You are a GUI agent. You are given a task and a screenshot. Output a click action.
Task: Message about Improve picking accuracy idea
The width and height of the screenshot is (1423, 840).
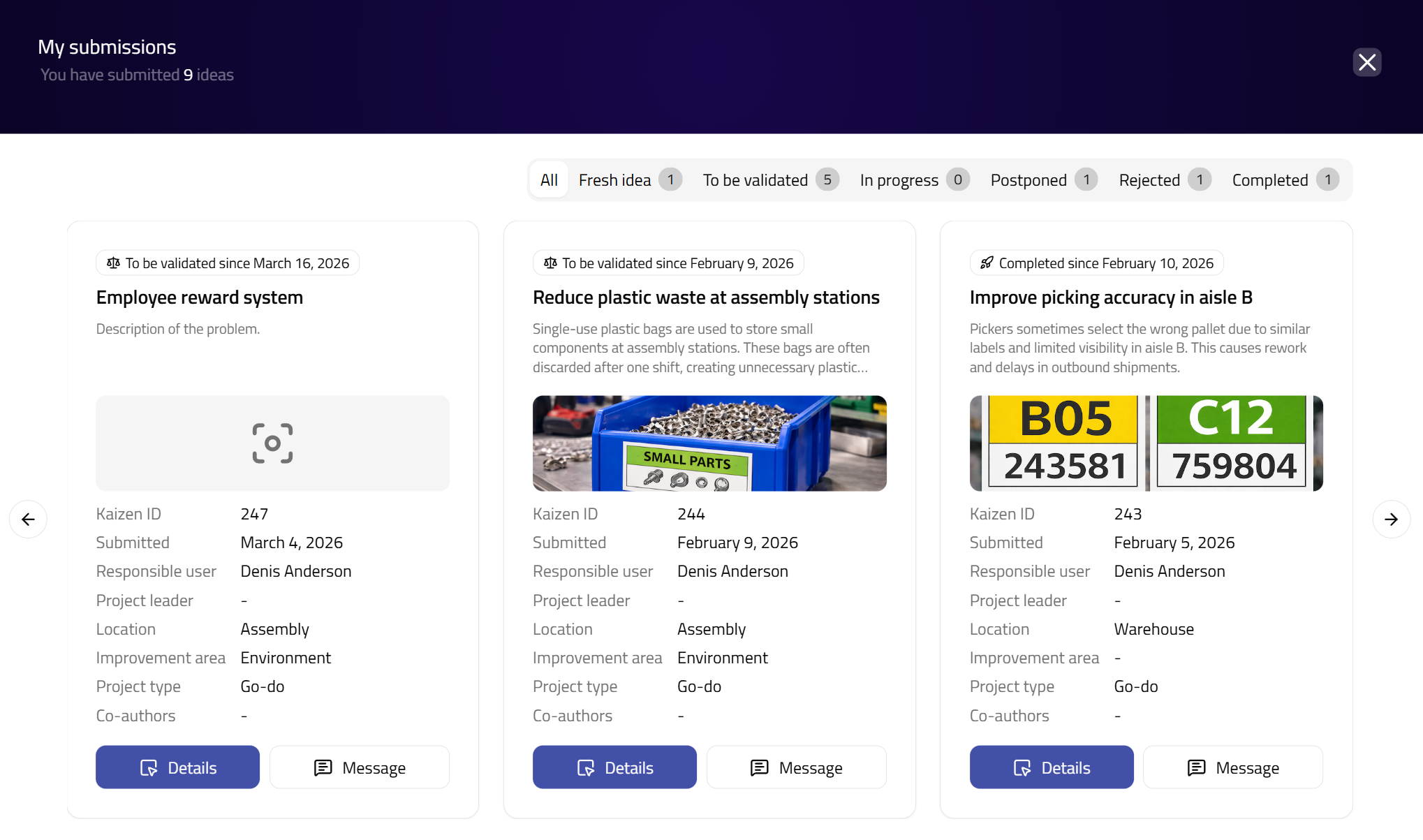[x=1232, y=767]
